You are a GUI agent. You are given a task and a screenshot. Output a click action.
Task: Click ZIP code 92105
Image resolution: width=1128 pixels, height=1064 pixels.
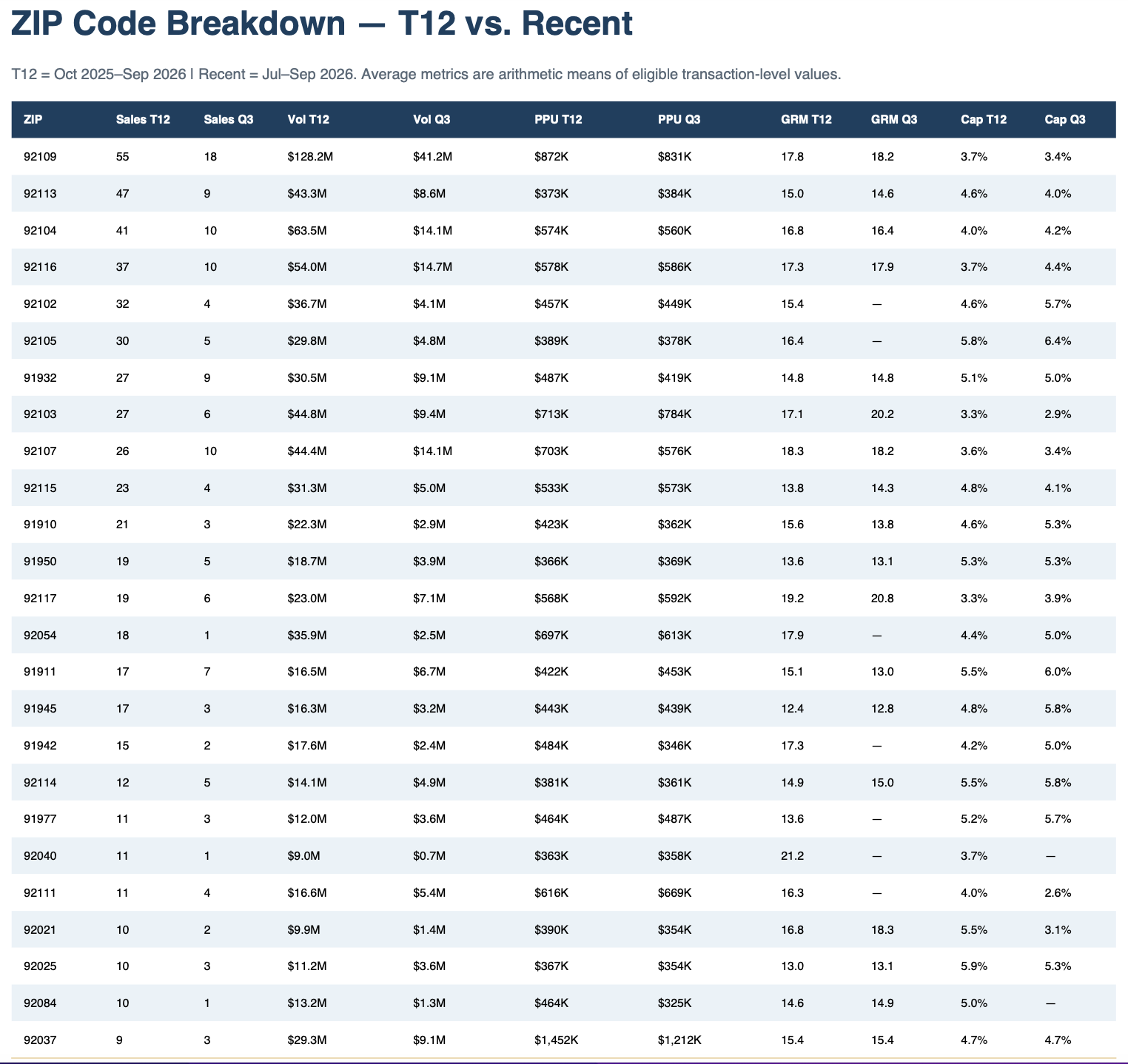pyautogui.click(x=40, y=341)
